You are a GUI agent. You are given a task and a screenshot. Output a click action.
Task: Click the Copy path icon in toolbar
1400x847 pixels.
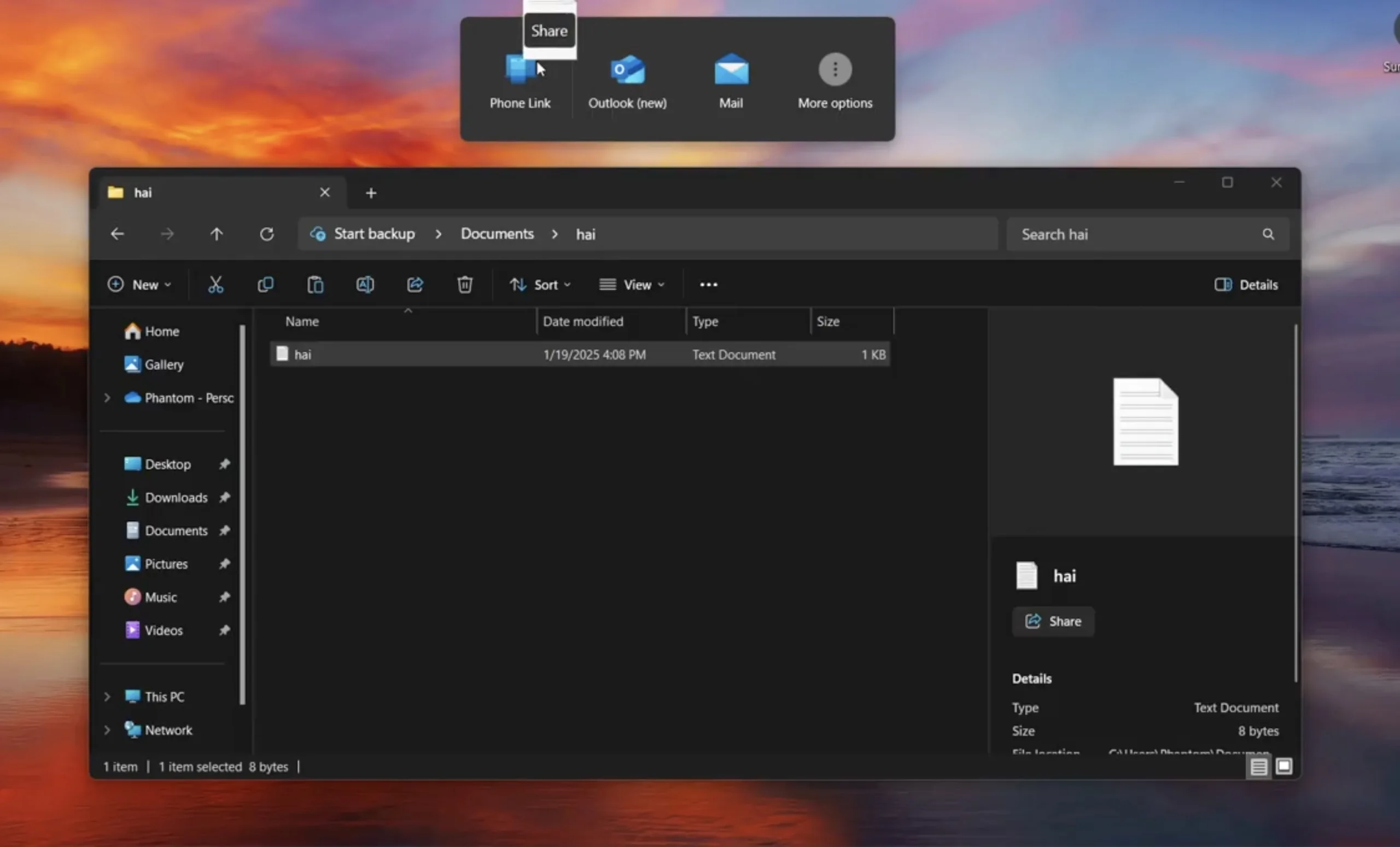315,285
